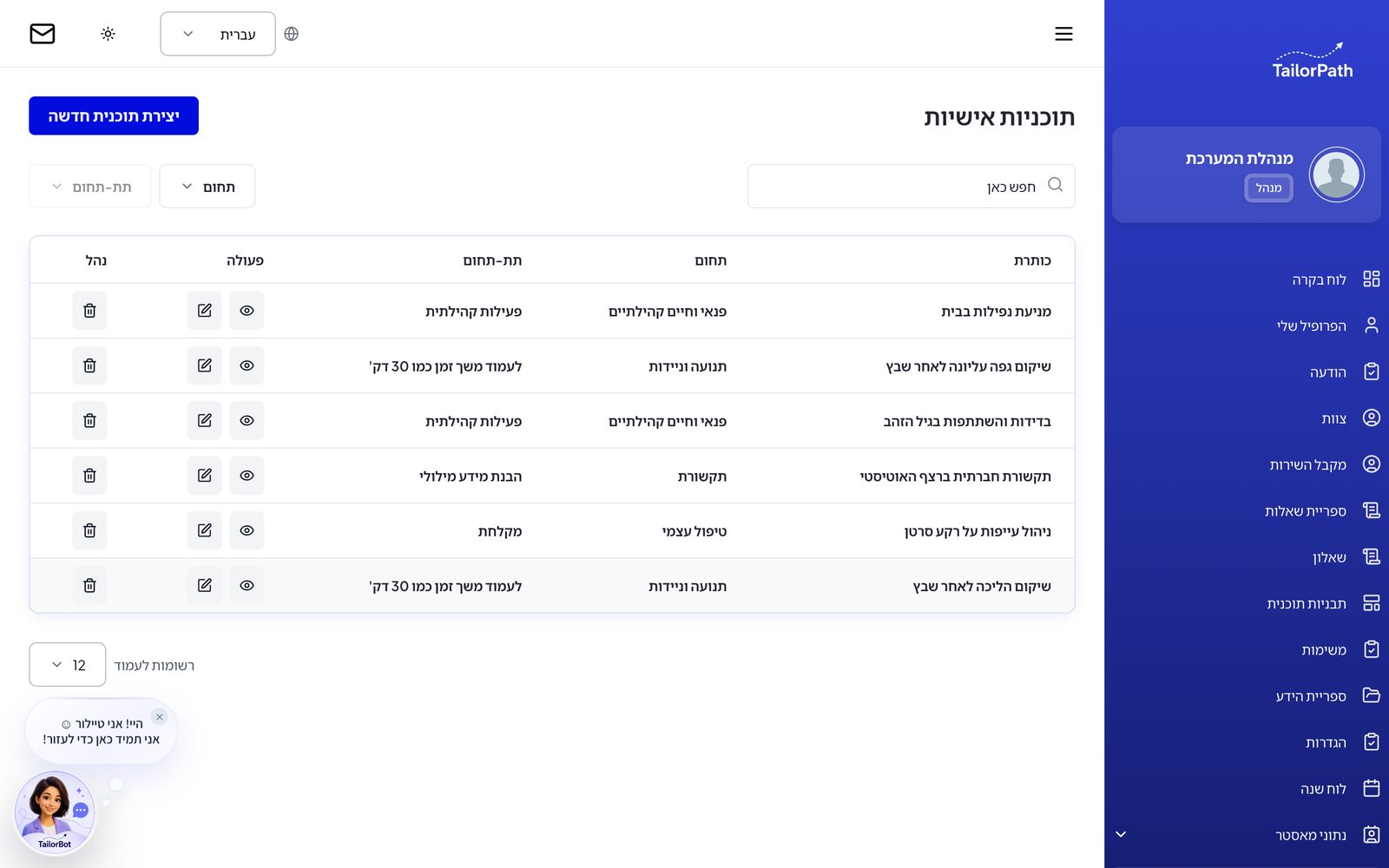
Task: View the שיקום הליכה לאחר שבץ plan
Action: pos(247,585)
